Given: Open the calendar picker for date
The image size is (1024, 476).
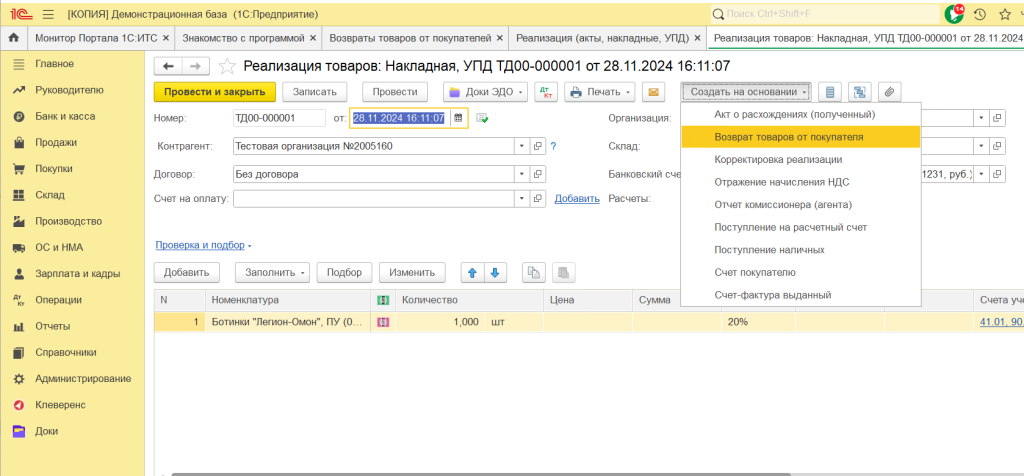Looking at the screenshot, I should pos(458,118).
